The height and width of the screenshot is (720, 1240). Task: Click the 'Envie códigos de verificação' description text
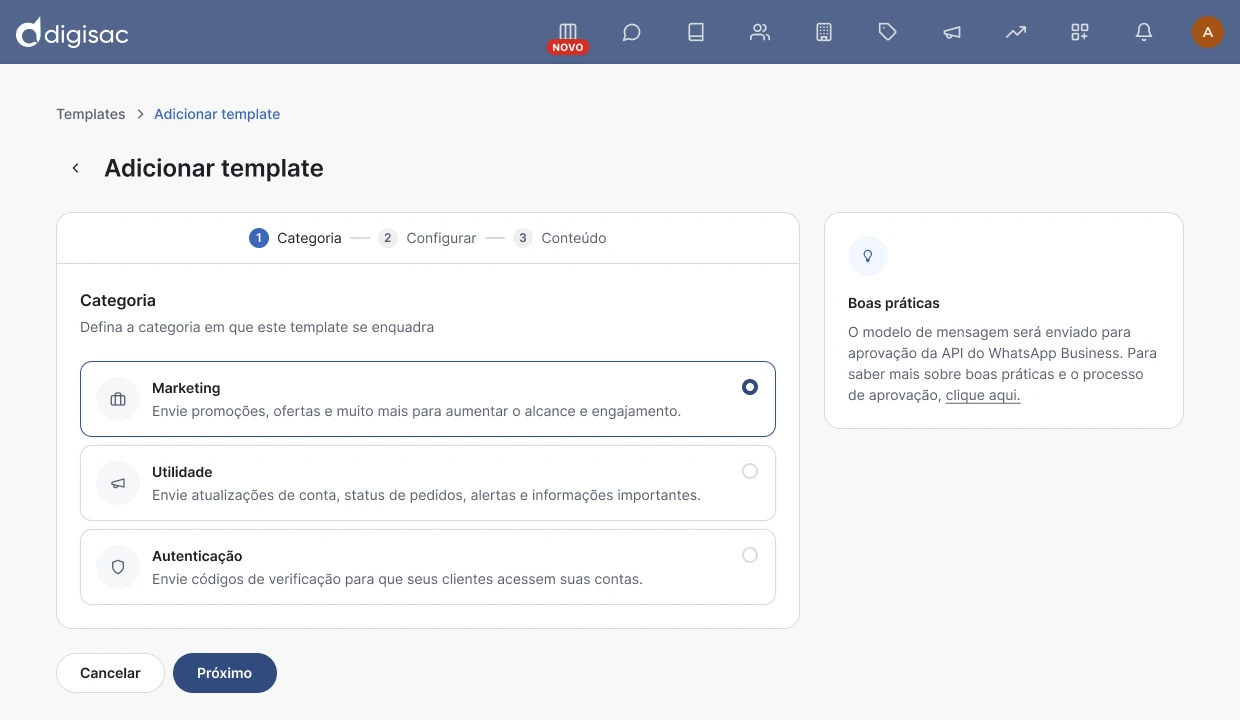pyautogui.click(x=397, y=579)
